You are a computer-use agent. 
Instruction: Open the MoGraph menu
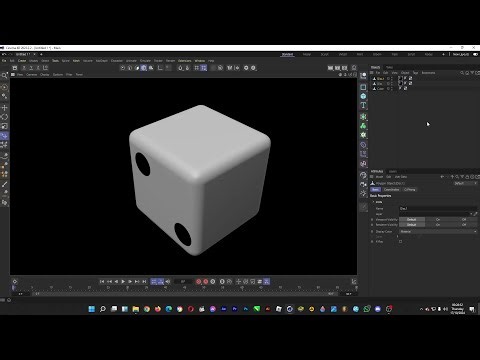pos(102,61)
